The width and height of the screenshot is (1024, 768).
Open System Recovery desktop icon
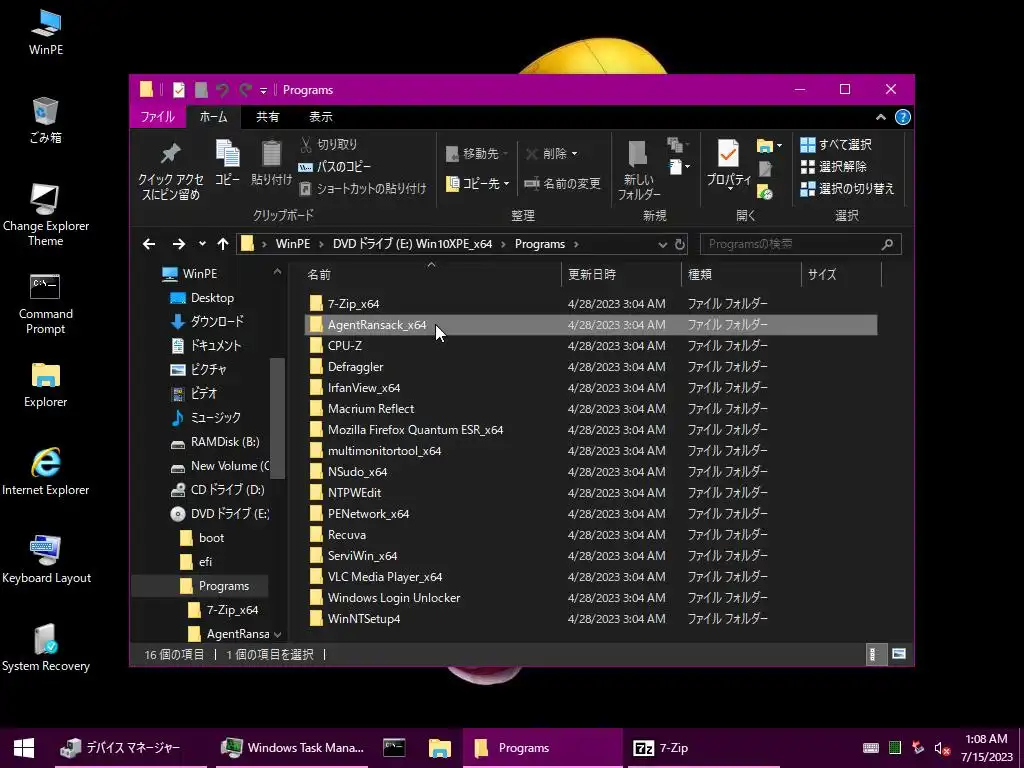pyautogui.click(x=46, y=648)
